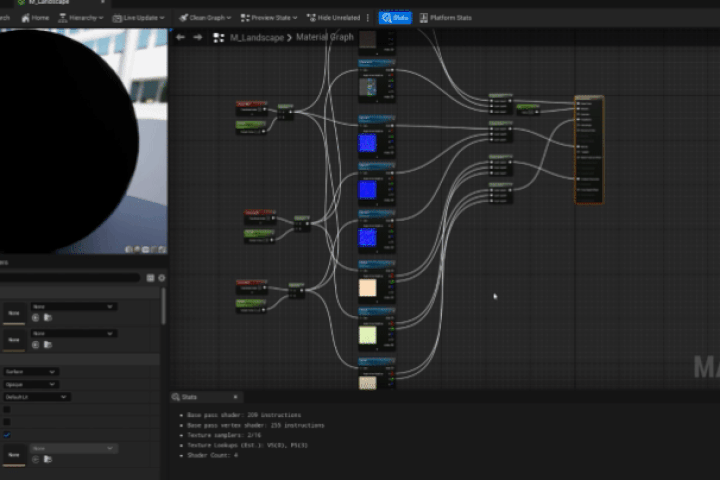Toggle Hide Unrelated nodes
The height and width of the screenshot is (480, 720).
click(333, 18)
